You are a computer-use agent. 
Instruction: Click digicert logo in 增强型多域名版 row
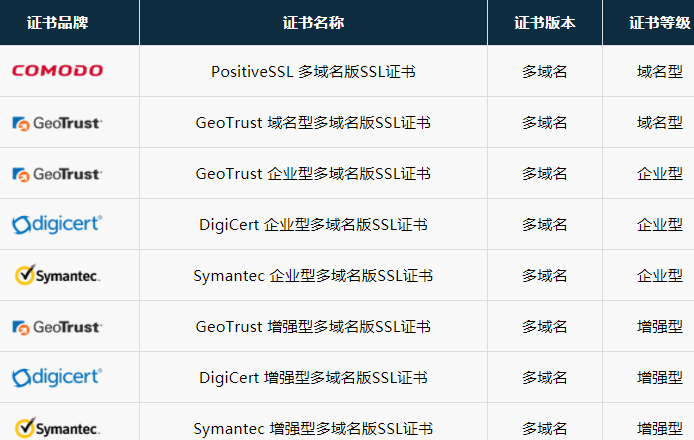(58, 377)
